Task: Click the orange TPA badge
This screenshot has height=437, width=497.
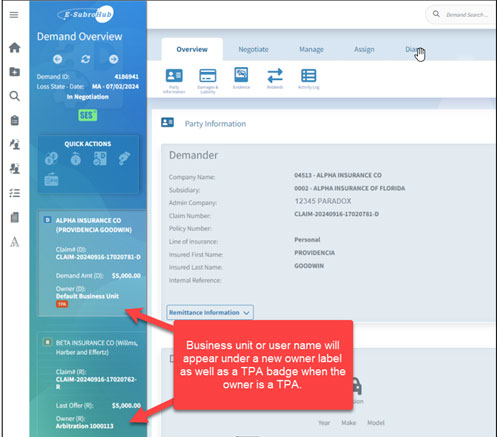Action: (62, 304)
